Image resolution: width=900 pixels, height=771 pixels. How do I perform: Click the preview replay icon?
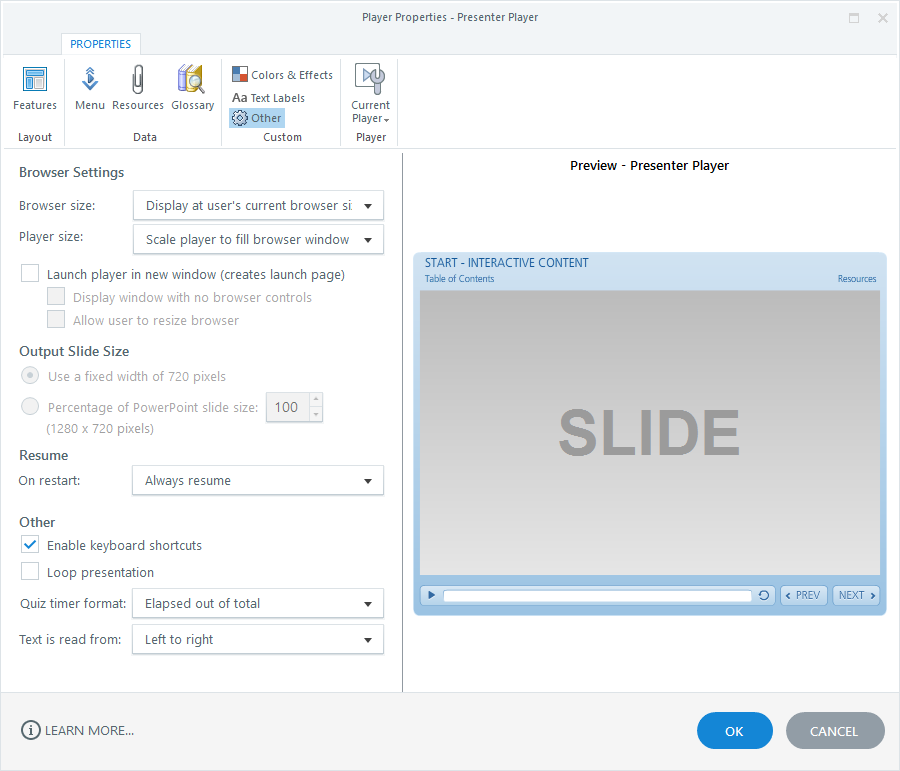point(763,595)
